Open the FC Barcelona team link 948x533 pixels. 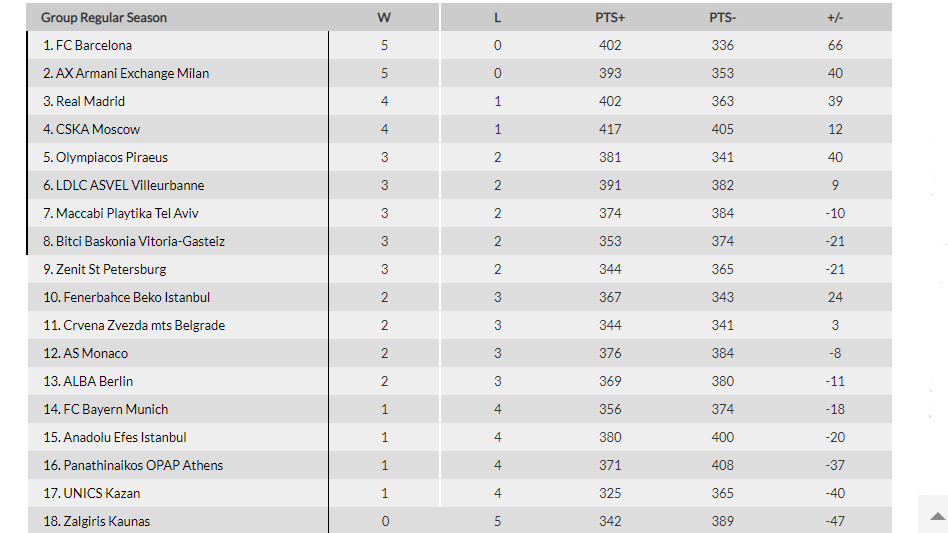[94, 45]
